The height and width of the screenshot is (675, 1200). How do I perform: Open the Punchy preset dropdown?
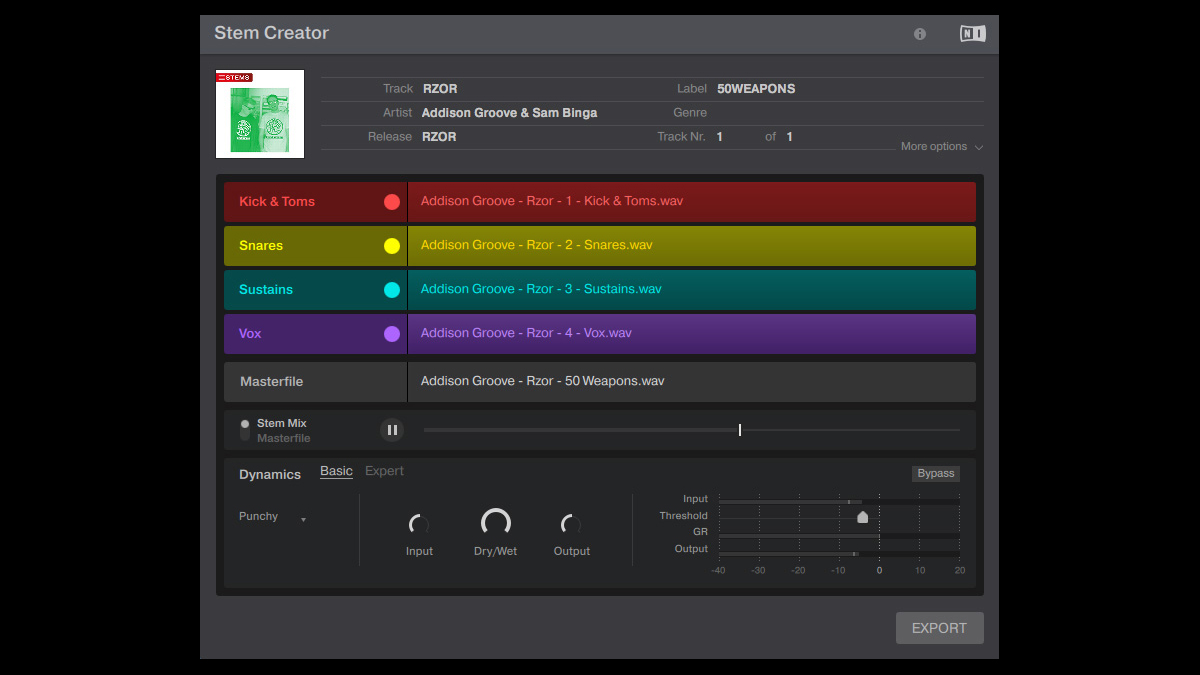point(270,516)
